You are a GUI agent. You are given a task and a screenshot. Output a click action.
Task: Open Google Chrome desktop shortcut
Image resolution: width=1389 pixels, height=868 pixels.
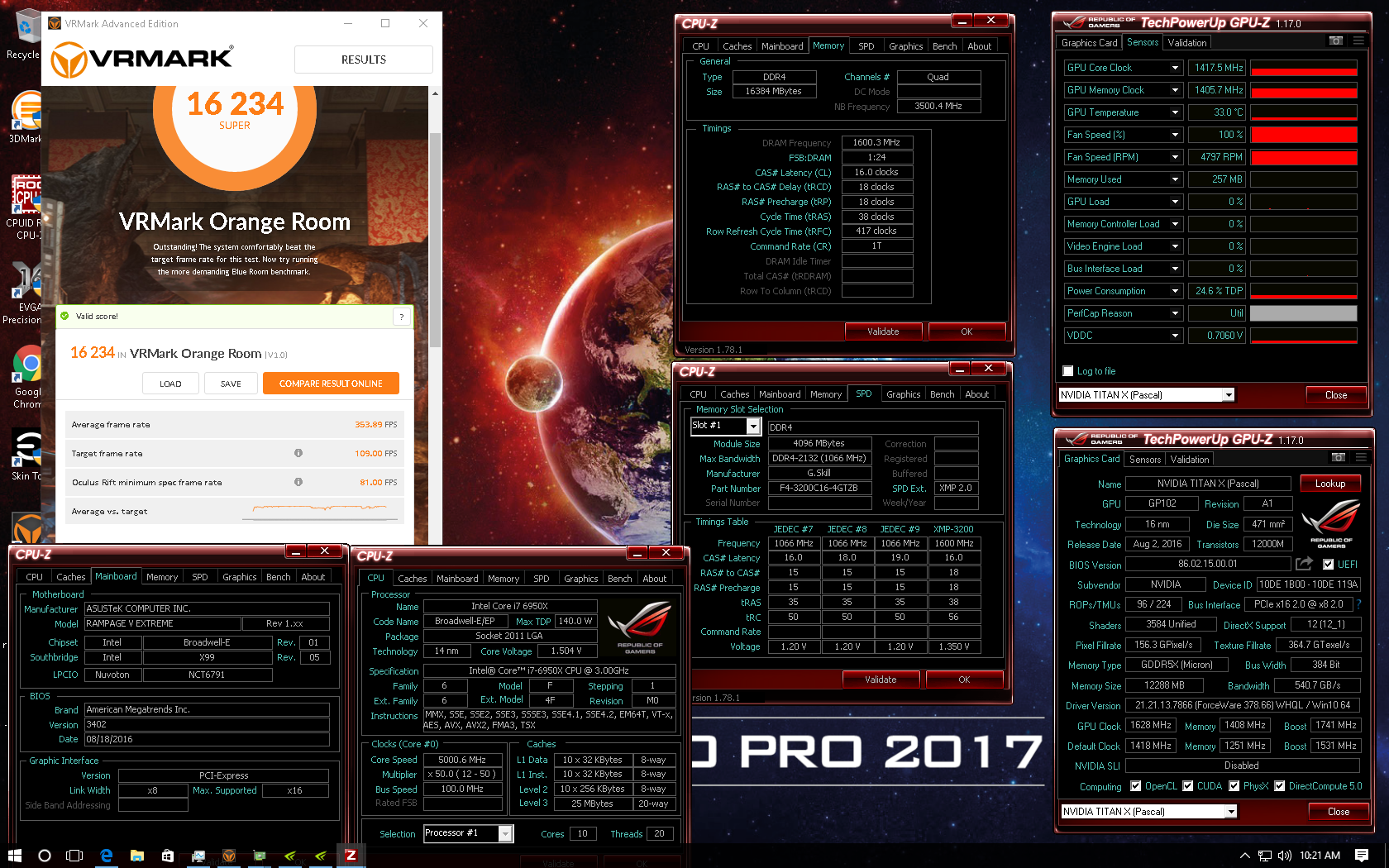tap(27, 376)
